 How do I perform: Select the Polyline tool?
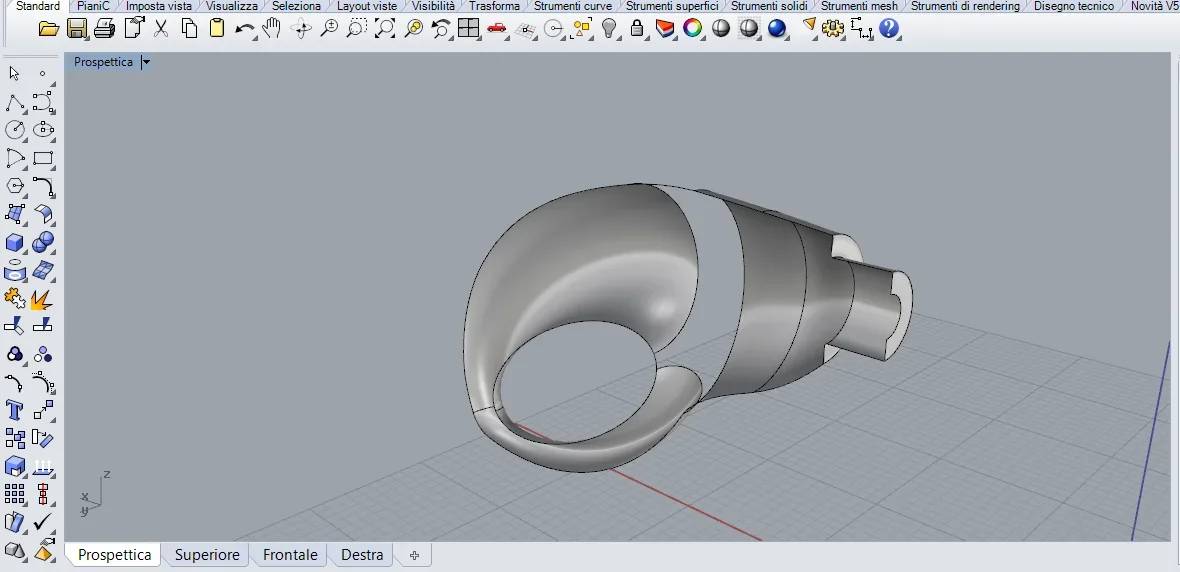pos(14,102)
